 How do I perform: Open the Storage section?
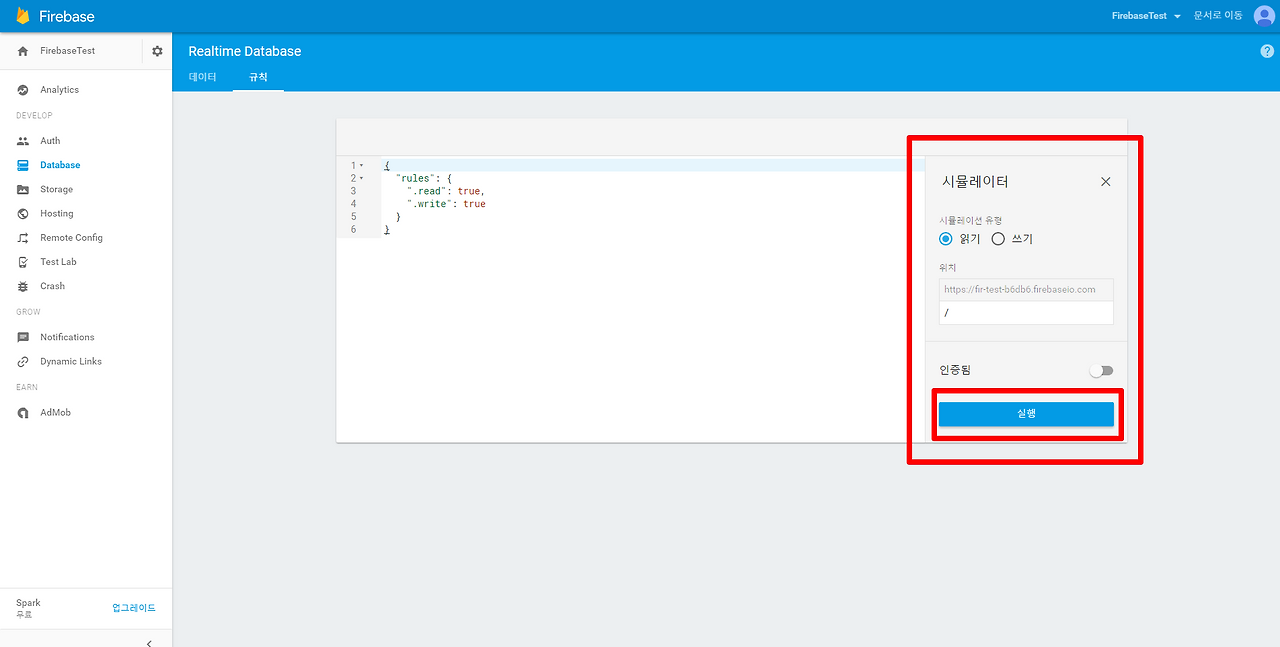(x=55, y=189)
